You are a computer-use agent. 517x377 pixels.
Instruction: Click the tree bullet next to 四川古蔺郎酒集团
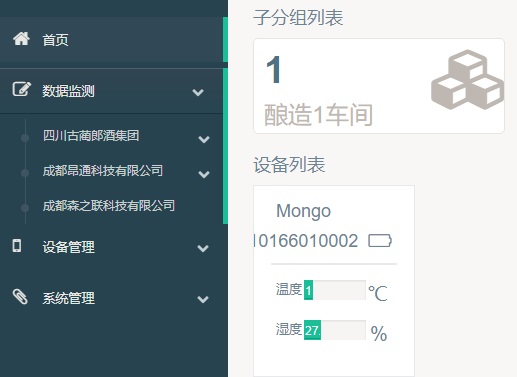[x=25, y=138]
